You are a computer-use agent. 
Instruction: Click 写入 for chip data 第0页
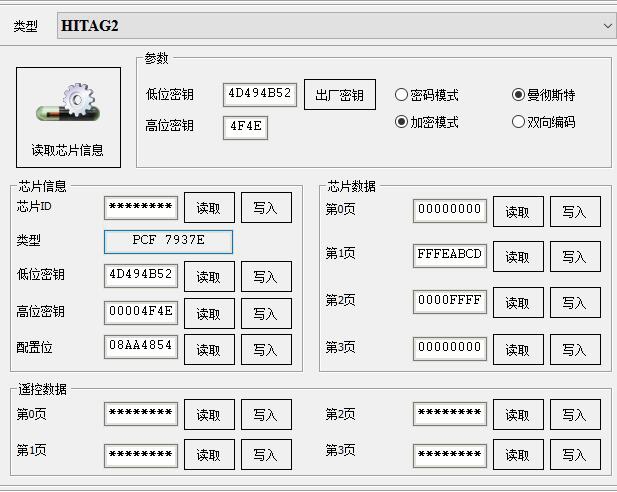point(575,212)
